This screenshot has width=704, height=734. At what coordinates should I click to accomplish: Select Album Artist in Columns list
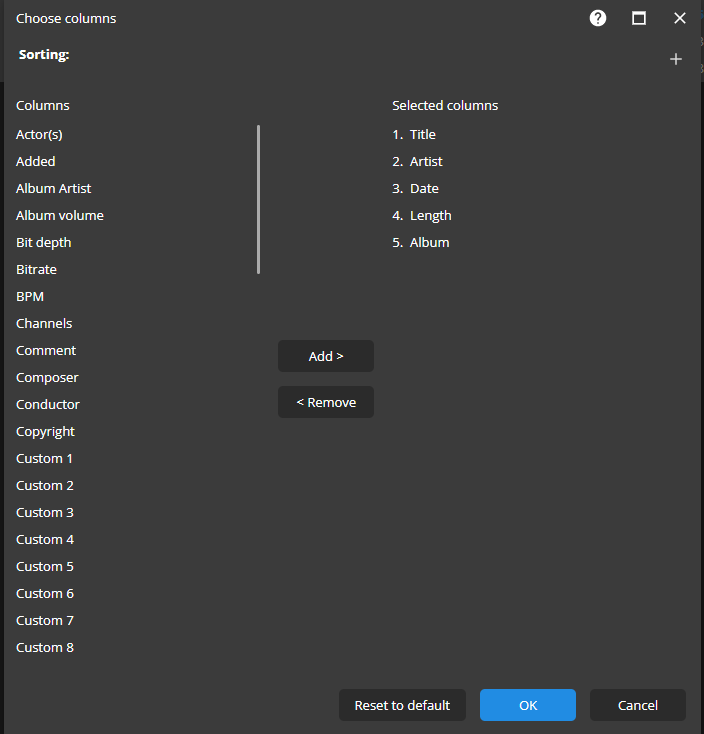(x=54, y=188)
